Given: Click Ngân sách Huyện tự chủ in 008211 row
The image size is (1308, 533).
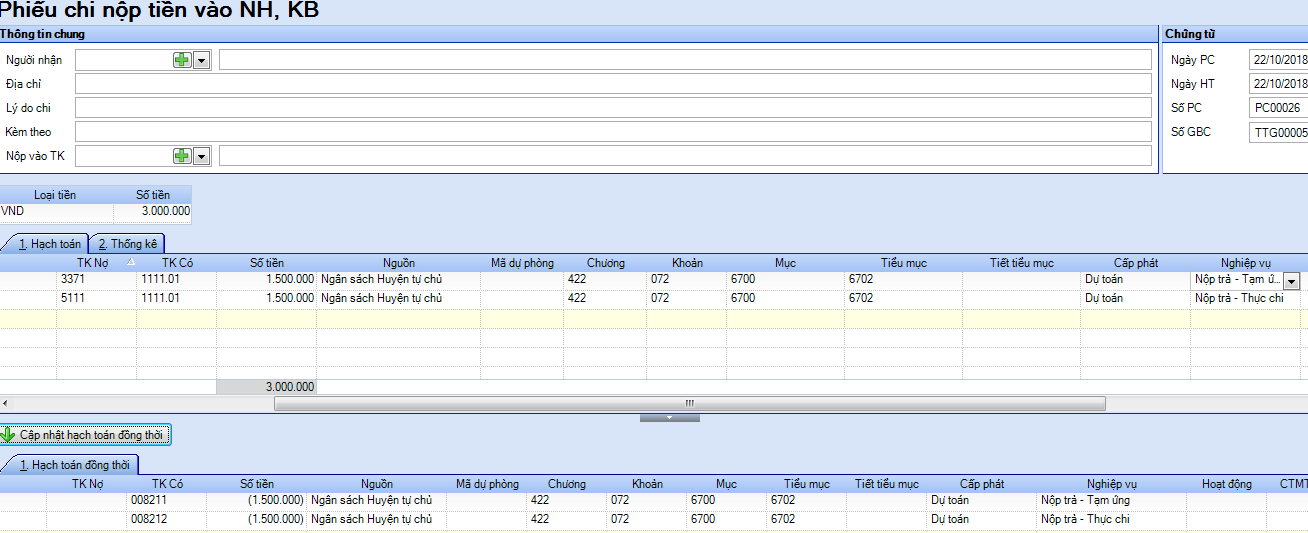Looking at the screenshot, I should [x=377, y=500].
